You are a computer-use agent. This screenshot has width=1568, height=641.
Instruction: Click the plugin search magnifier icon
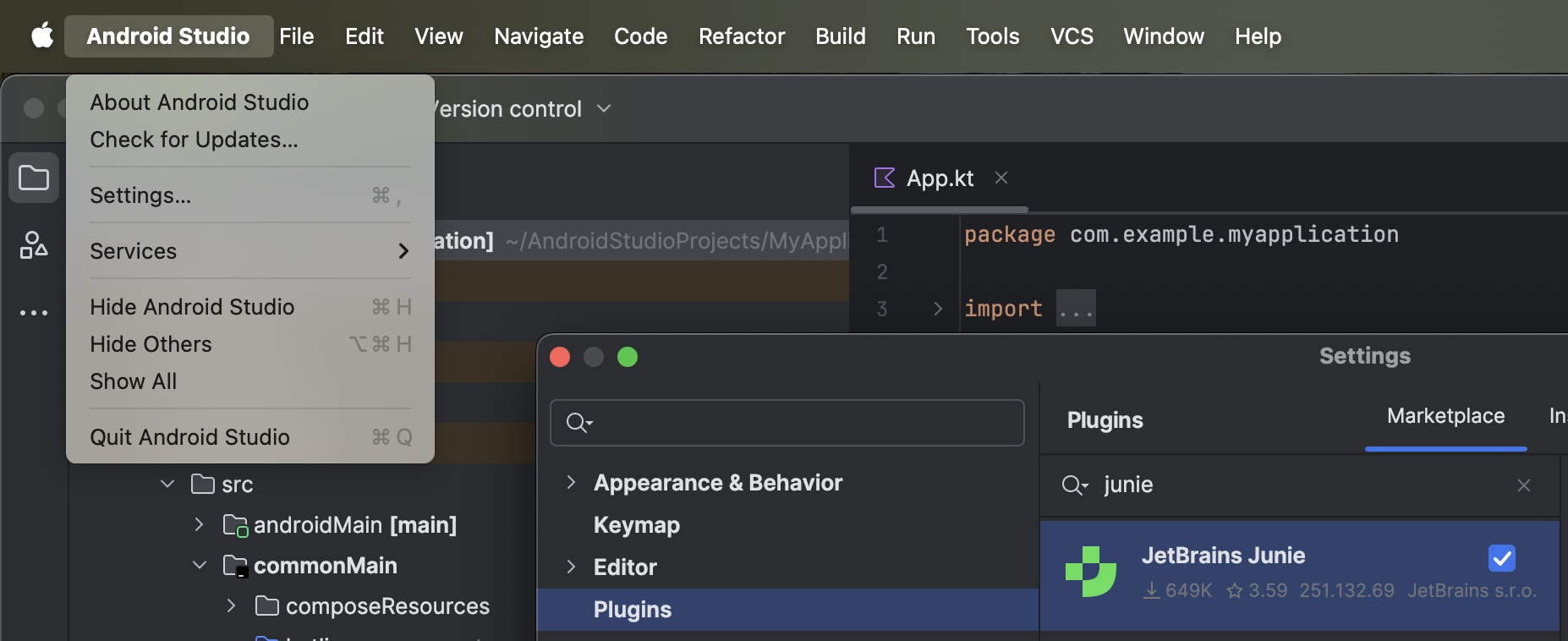click(x=1075, y=485)
